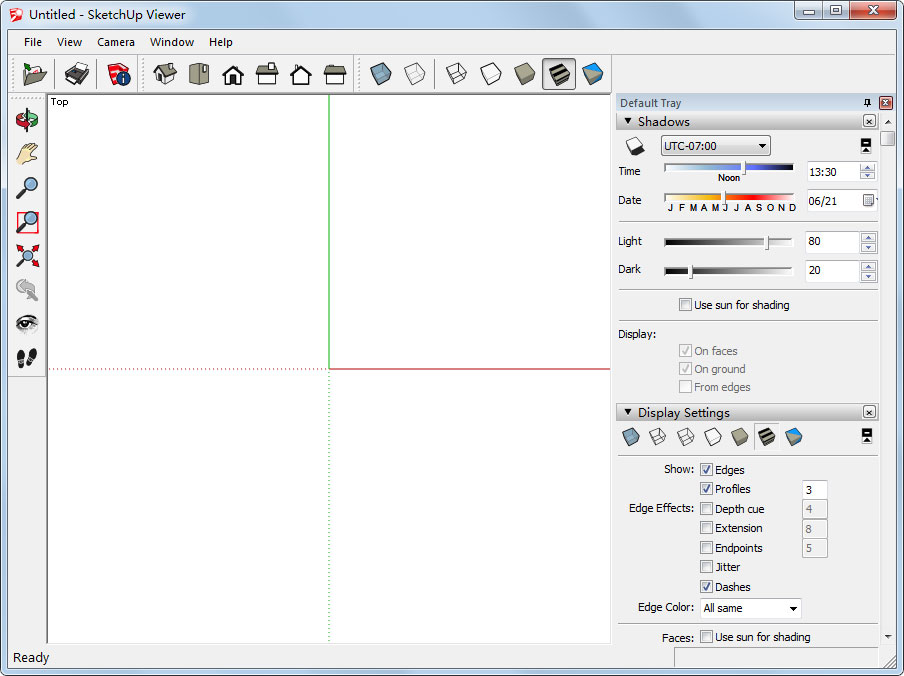
Task: Click the Dark slider handle
Action: tap(691, 271)
